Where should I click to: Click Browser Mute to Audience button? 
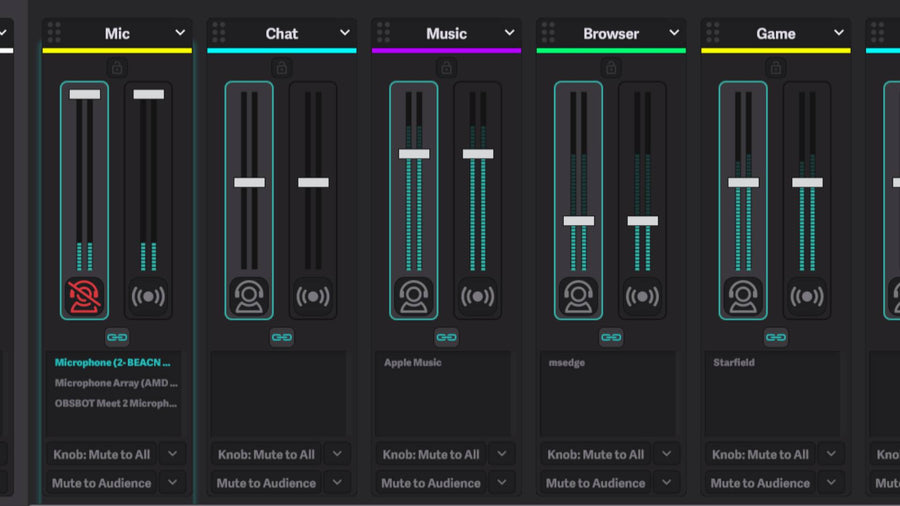pyautogui.click(x=596, y=483)
